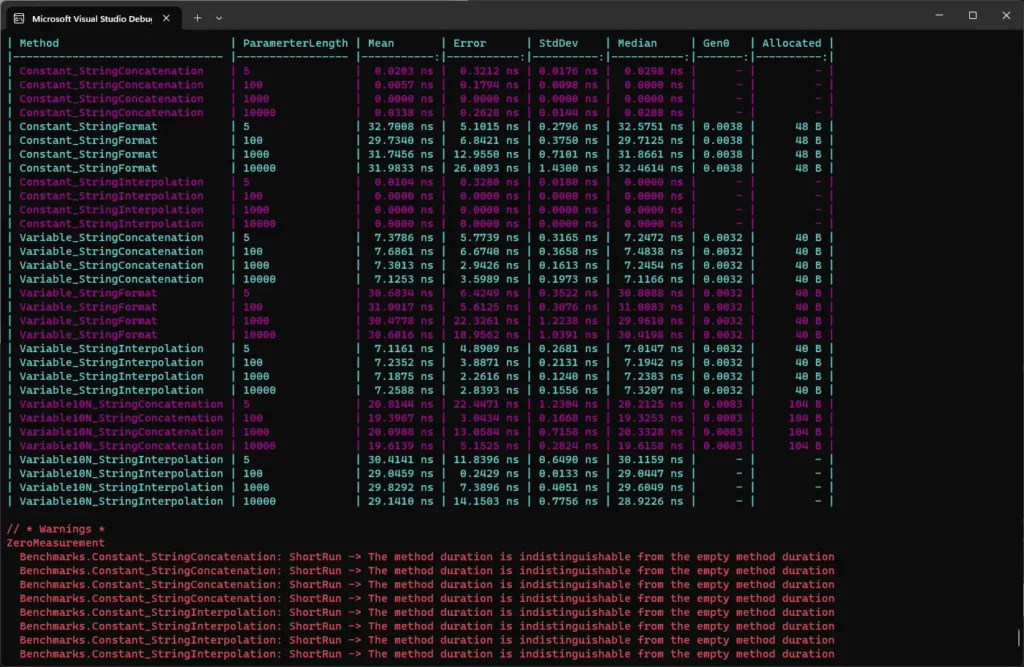Click Variable10N_StringConcatenation row with length 5
Image resolution: width=1024 pixels, height=667 pixels.
click(420, 404)
